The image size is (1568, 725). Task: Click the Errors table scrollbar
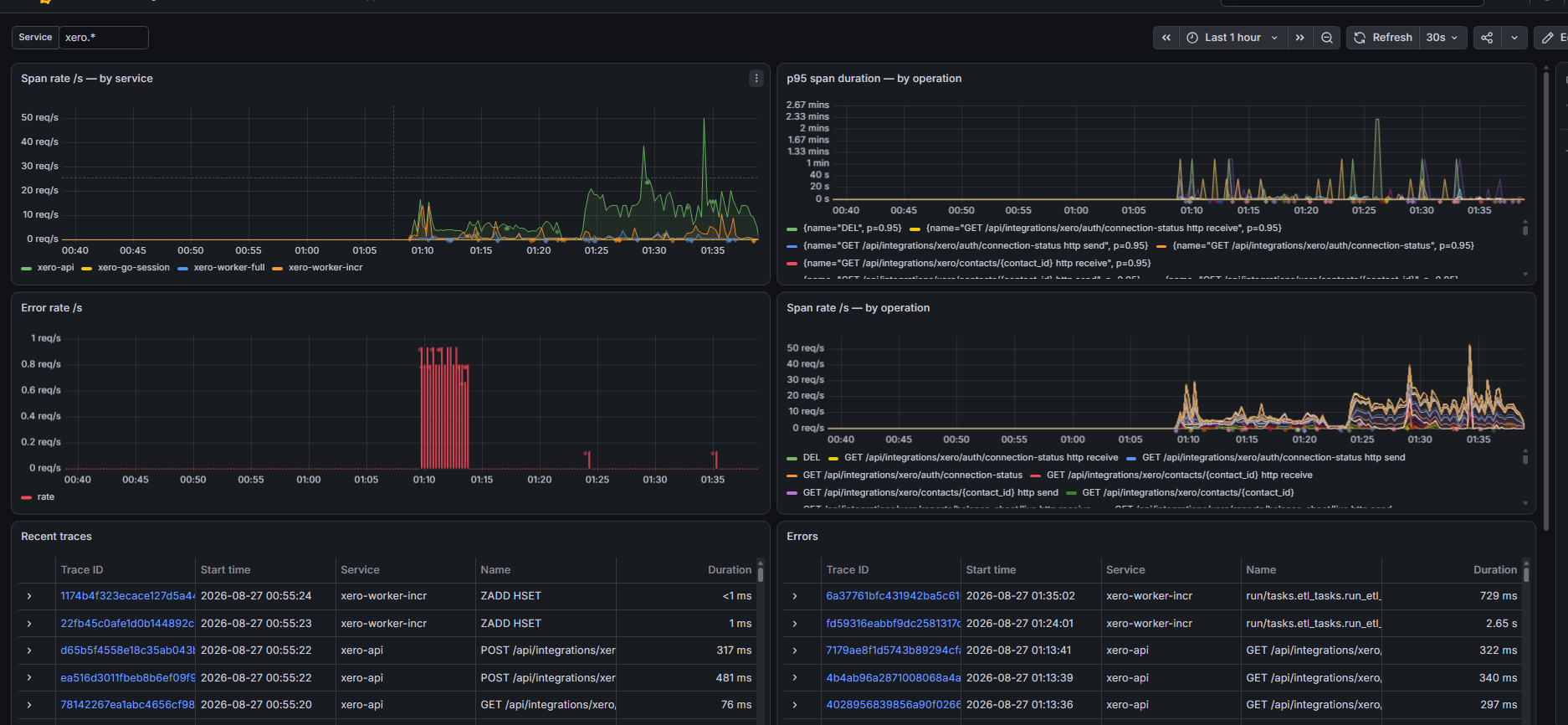(x=1526, y=574)
